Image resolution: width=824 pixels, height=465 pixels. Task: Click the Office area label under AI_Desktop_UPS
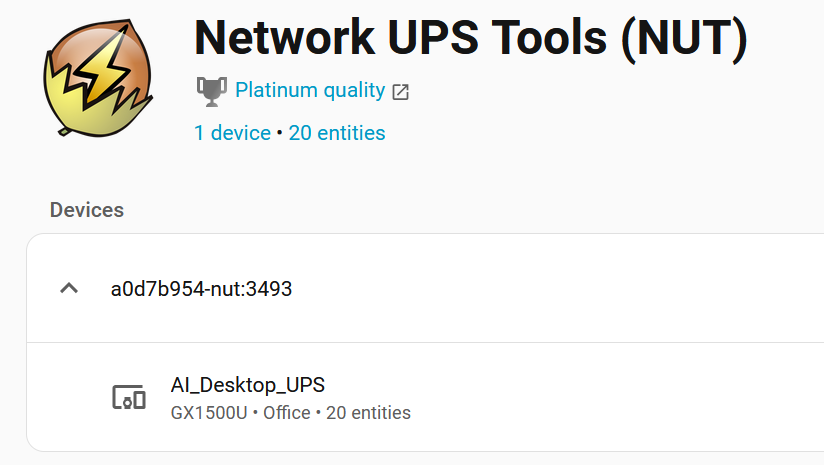pyautogui.click(x=286, y=413)
